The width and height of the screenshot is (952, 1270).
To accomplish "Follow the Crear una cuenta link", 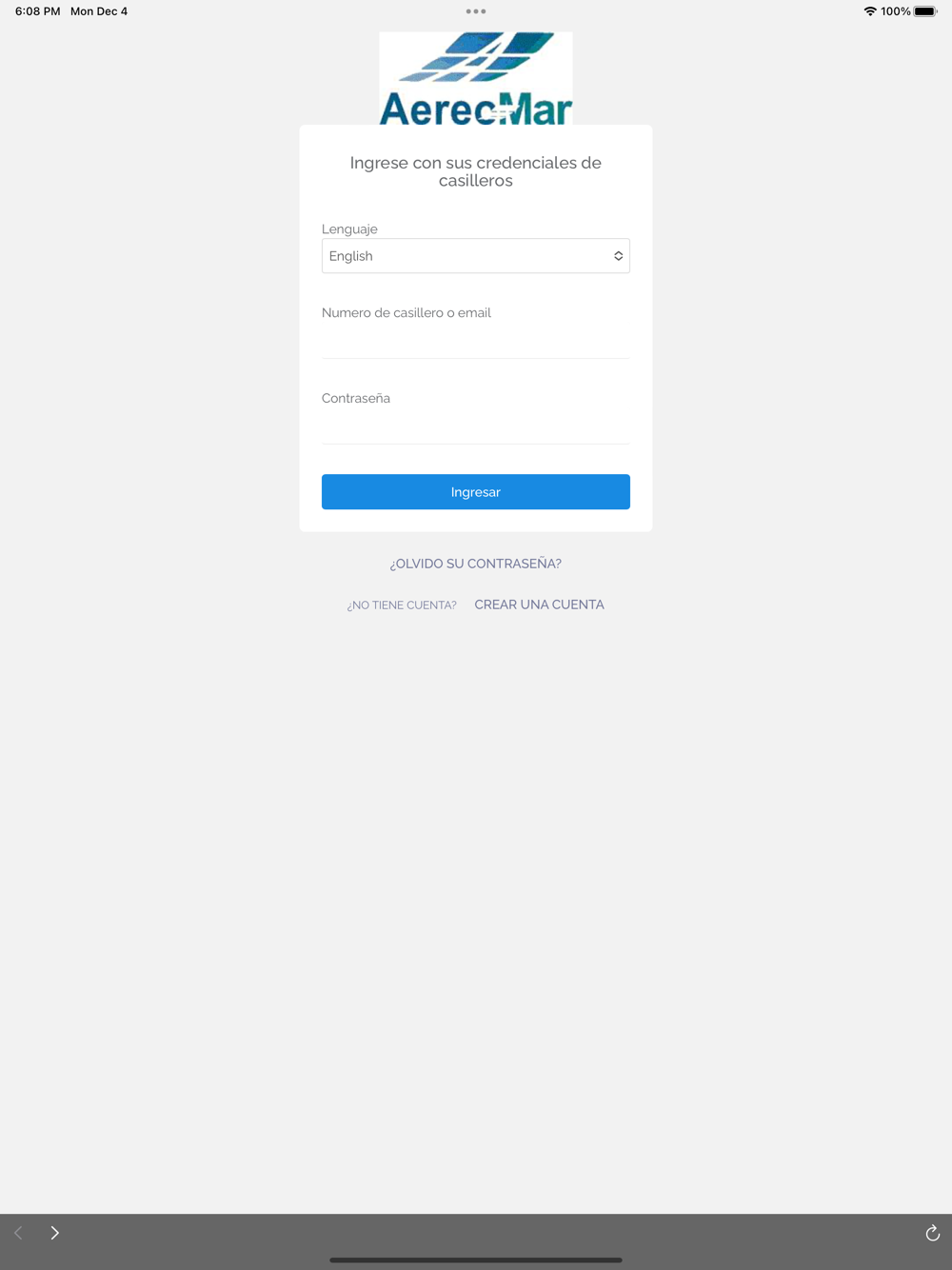I will [540, 605].
